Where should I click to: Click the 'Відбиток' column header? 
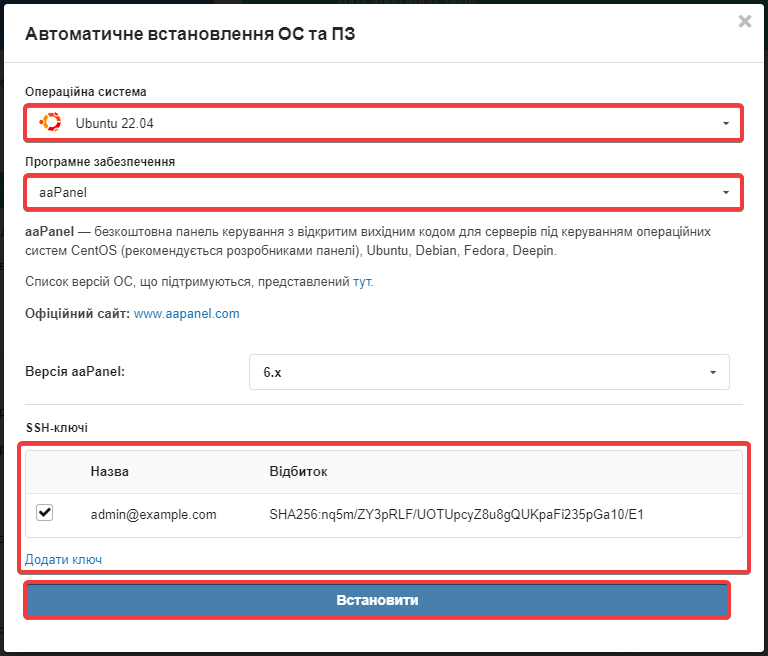[x=298, y=471]
